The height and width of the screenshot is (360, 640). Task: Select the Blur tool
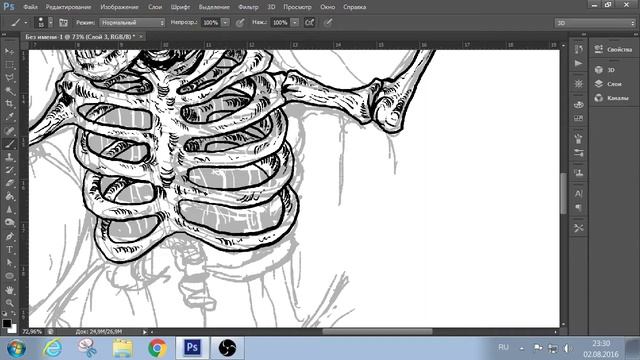click(9, 210)
